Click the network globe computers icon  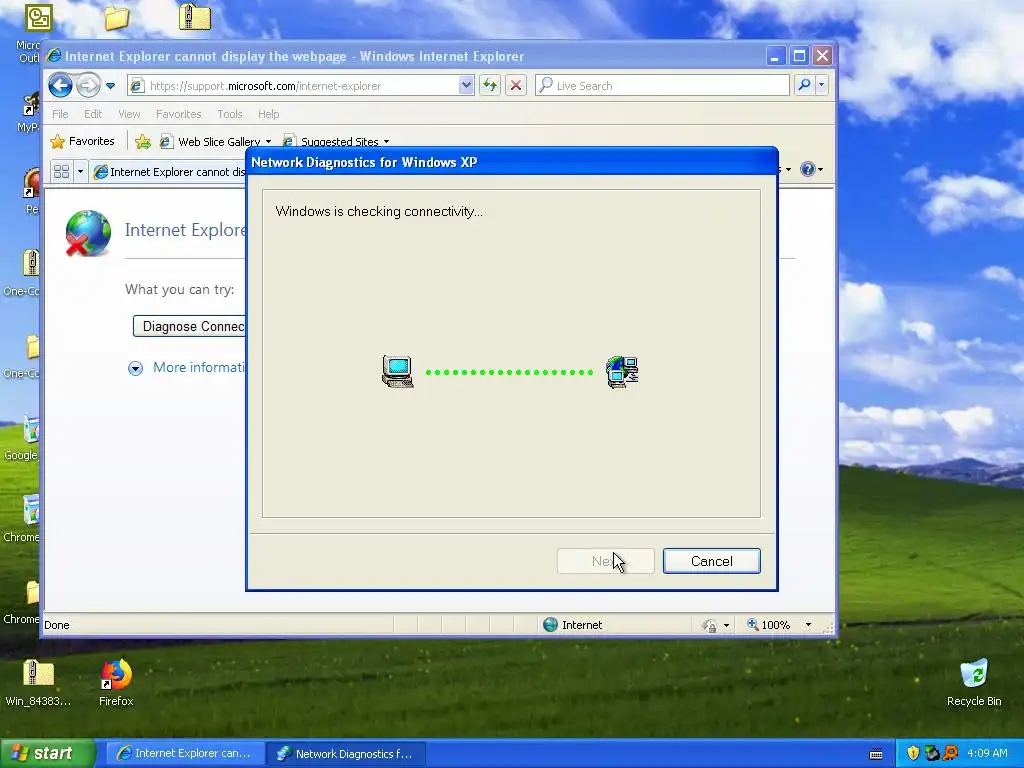tap(622, 372)
